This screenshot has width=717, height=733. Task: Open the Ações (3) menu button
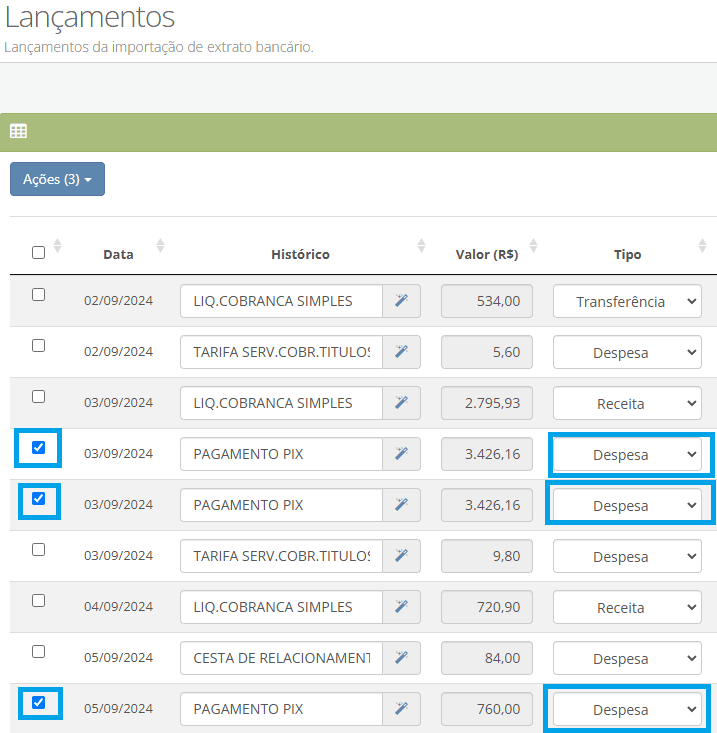(x=57, y=179)
